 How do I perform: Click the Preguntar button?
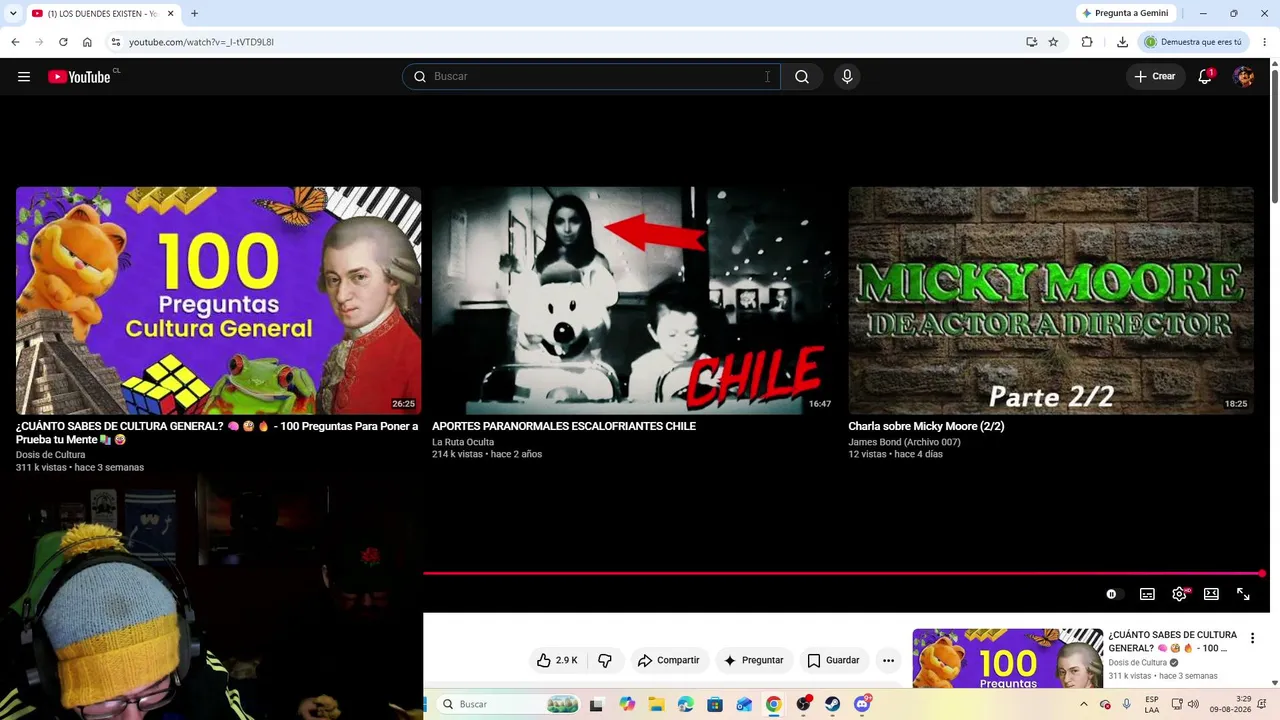753,660
